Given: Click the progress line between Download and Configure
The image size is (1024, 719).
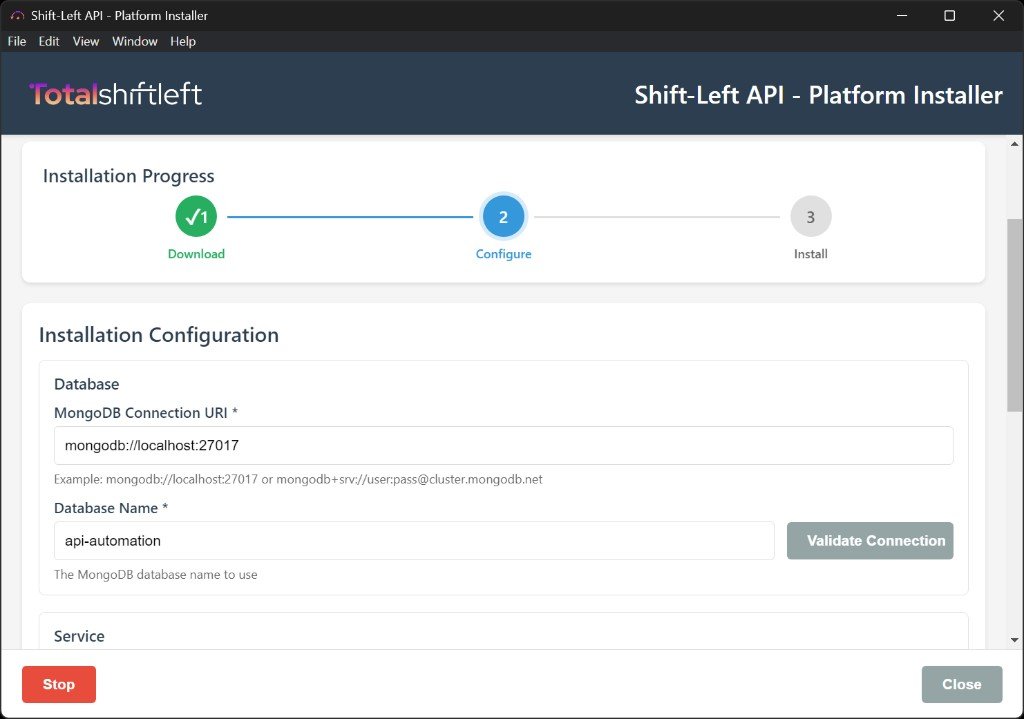Looking at the screenshot, I should (350, 216).
